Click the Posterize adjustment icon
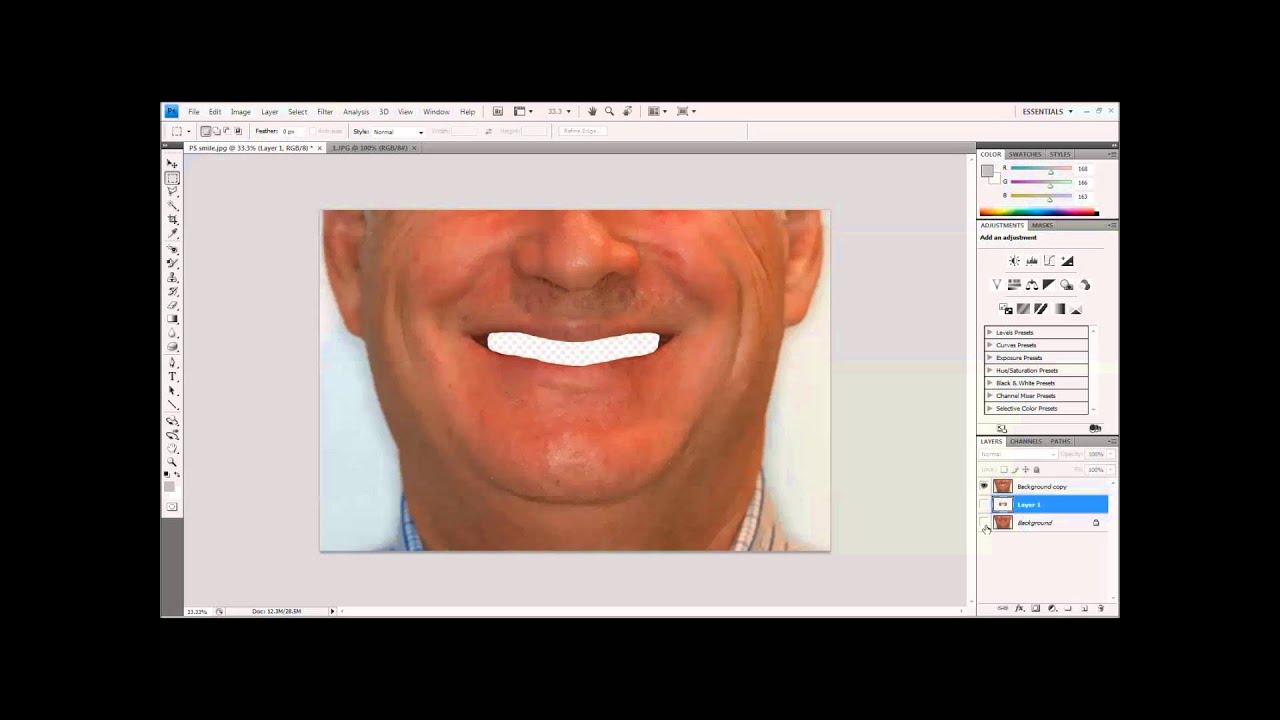 tap(1023, 309)
